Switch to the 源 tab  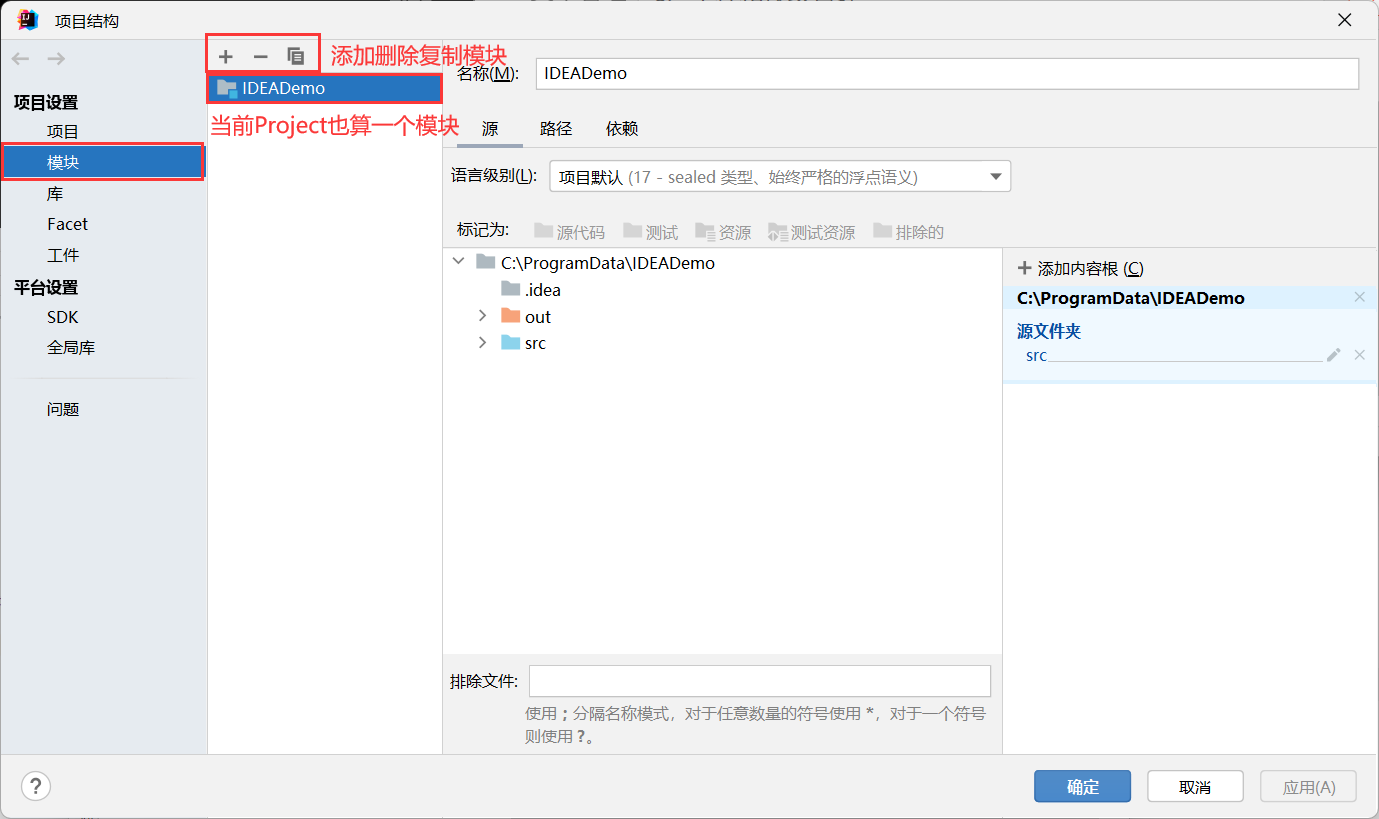[490, 128]
